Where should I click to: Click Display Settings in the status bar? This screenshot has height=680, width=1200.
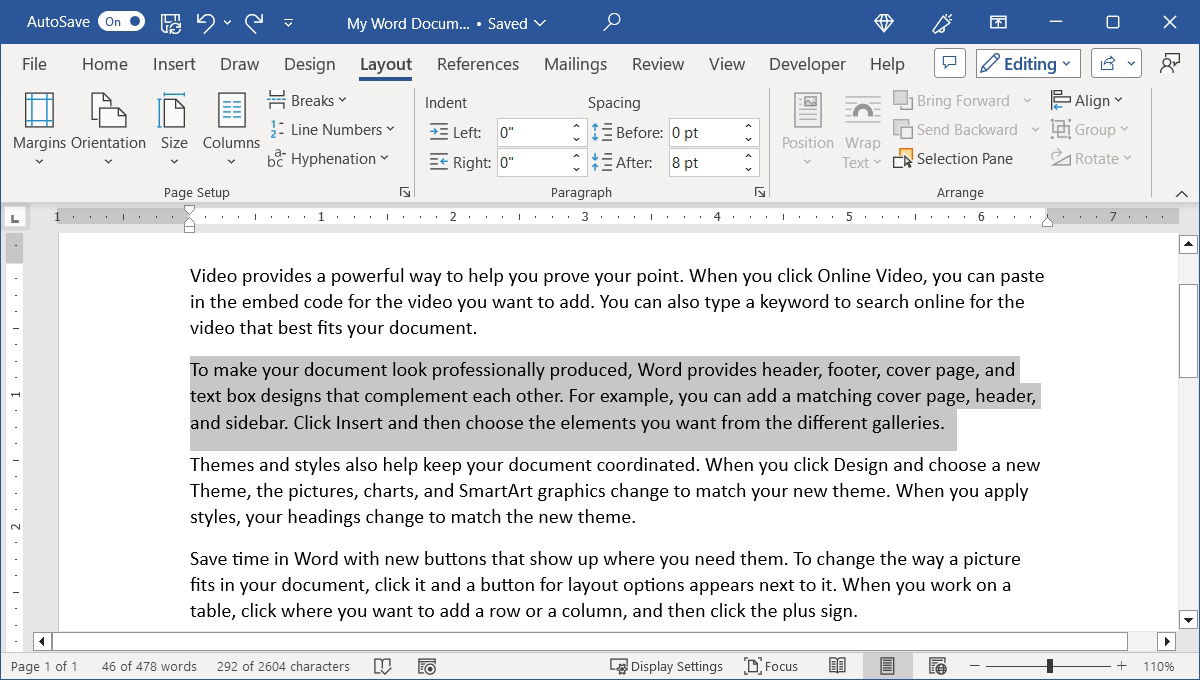click(x=667, y=665)
